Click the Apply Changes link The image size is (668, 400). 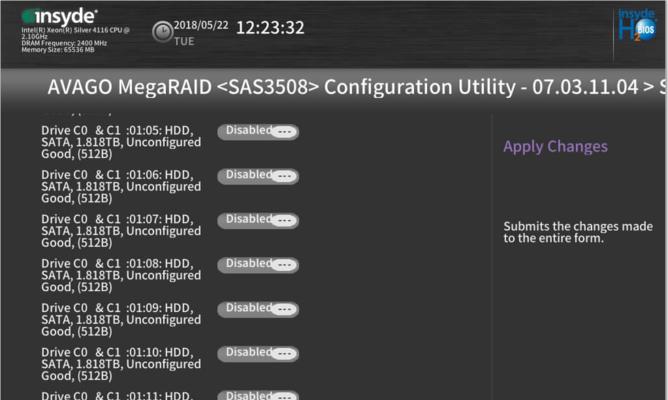tap(556, 147)
